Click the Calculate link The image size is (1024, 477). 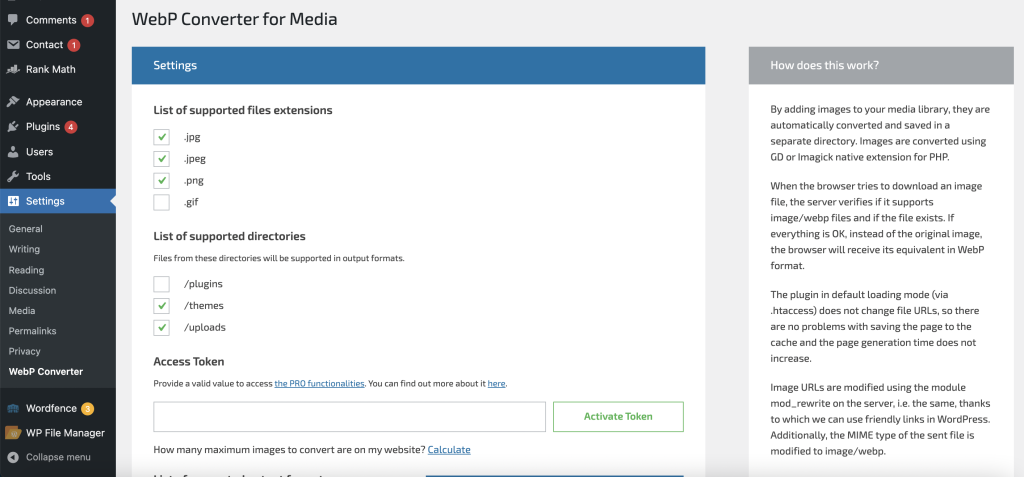[x=449, y=450]
